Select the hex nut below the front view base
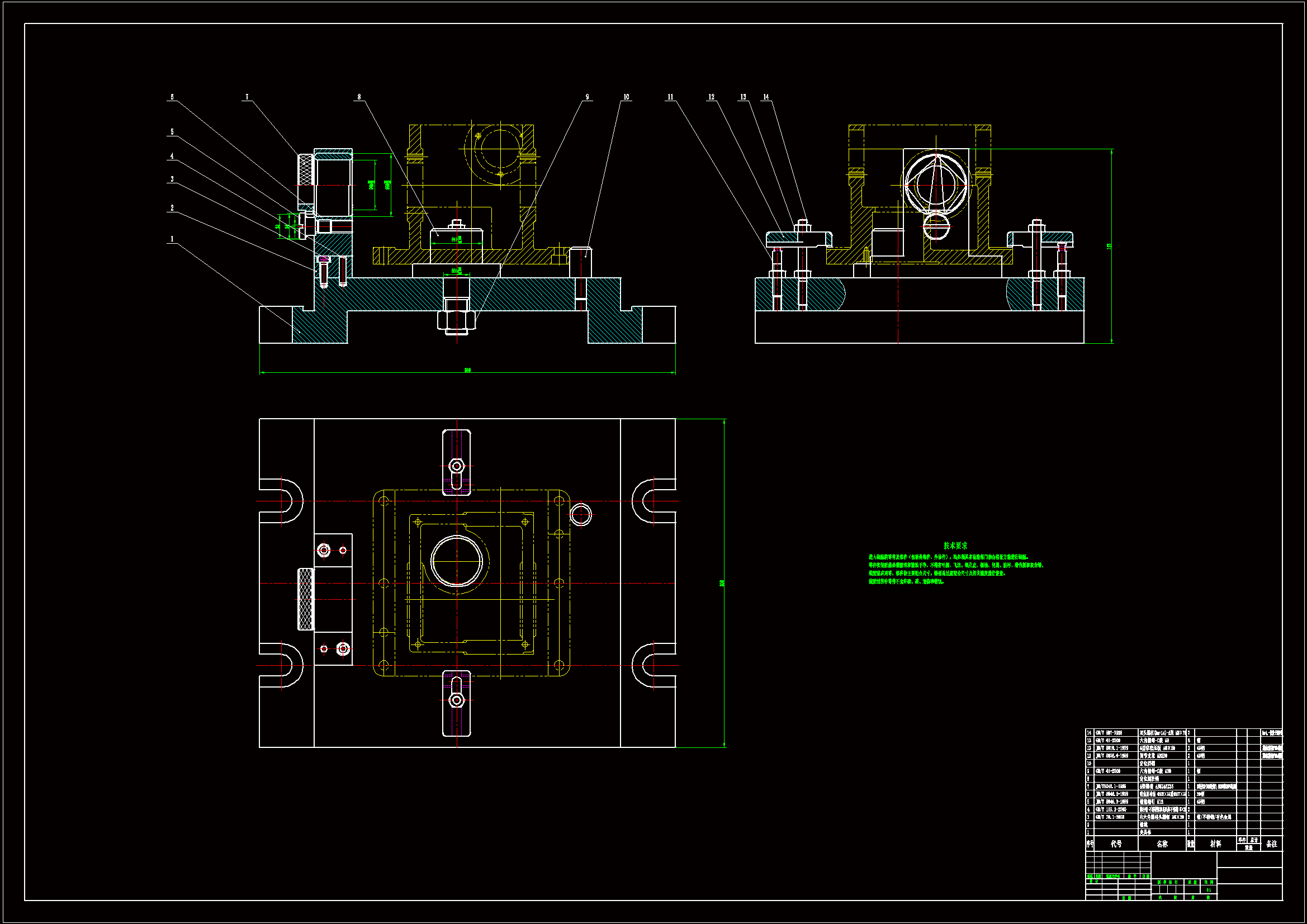 tap(456, 320)
